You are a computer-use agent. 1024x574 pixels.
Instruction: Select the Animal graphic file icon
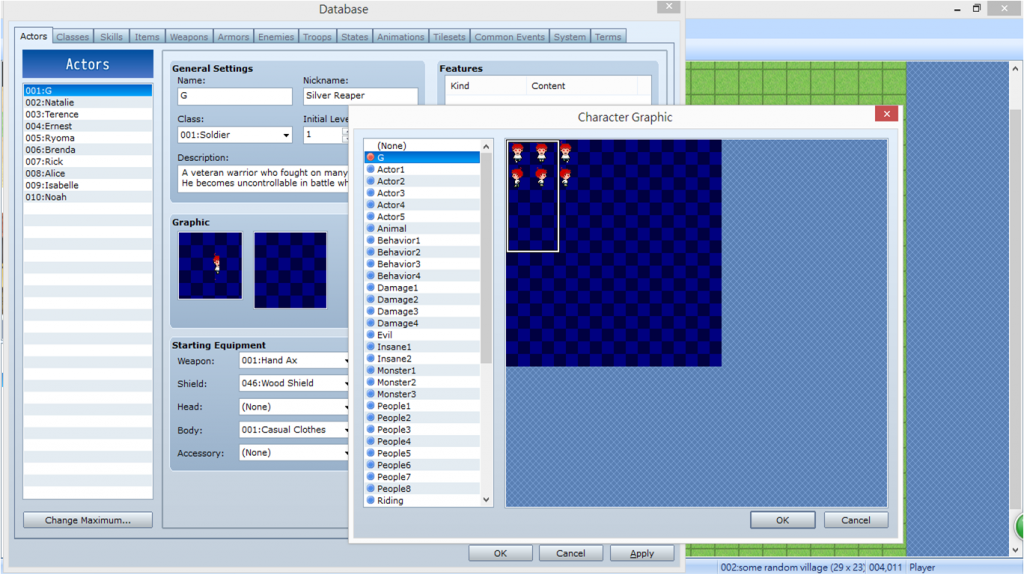(371, 229)
